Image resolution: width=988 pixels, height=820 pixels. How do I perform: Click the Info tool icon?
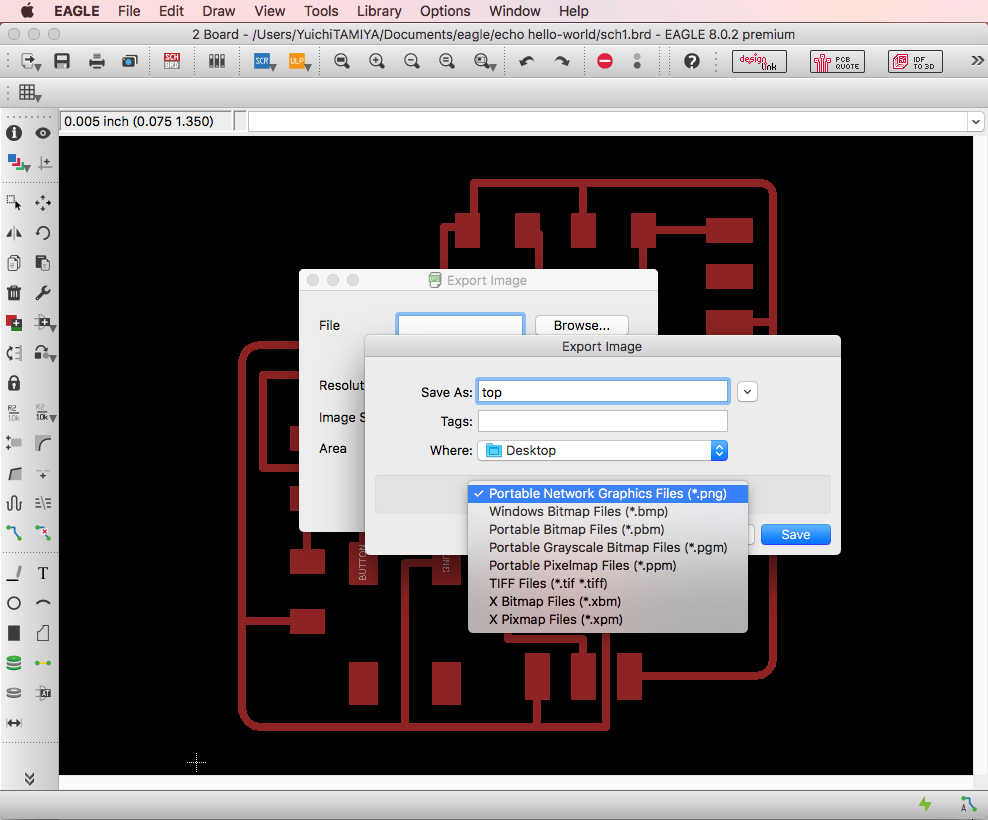point(14,133)
